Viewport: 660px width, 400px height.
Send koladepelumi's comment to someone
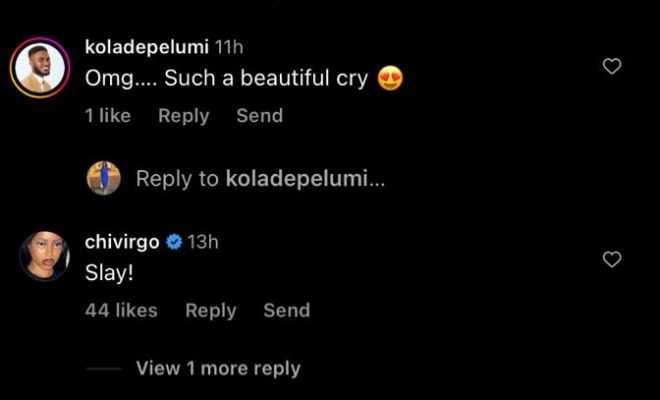point(259,116)
